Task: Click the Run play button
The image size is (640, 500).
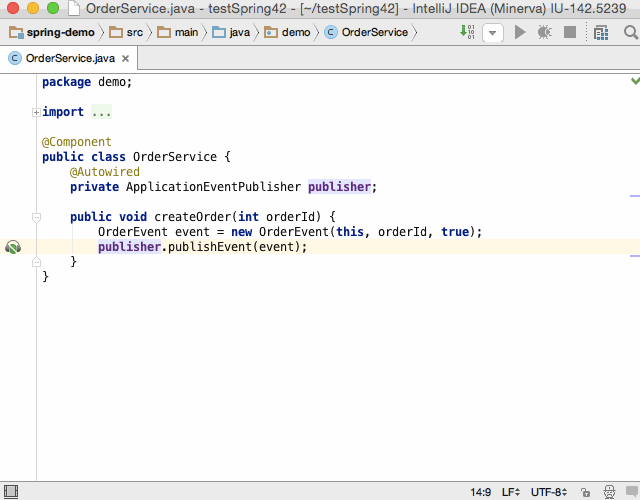Action: point(520,32)
